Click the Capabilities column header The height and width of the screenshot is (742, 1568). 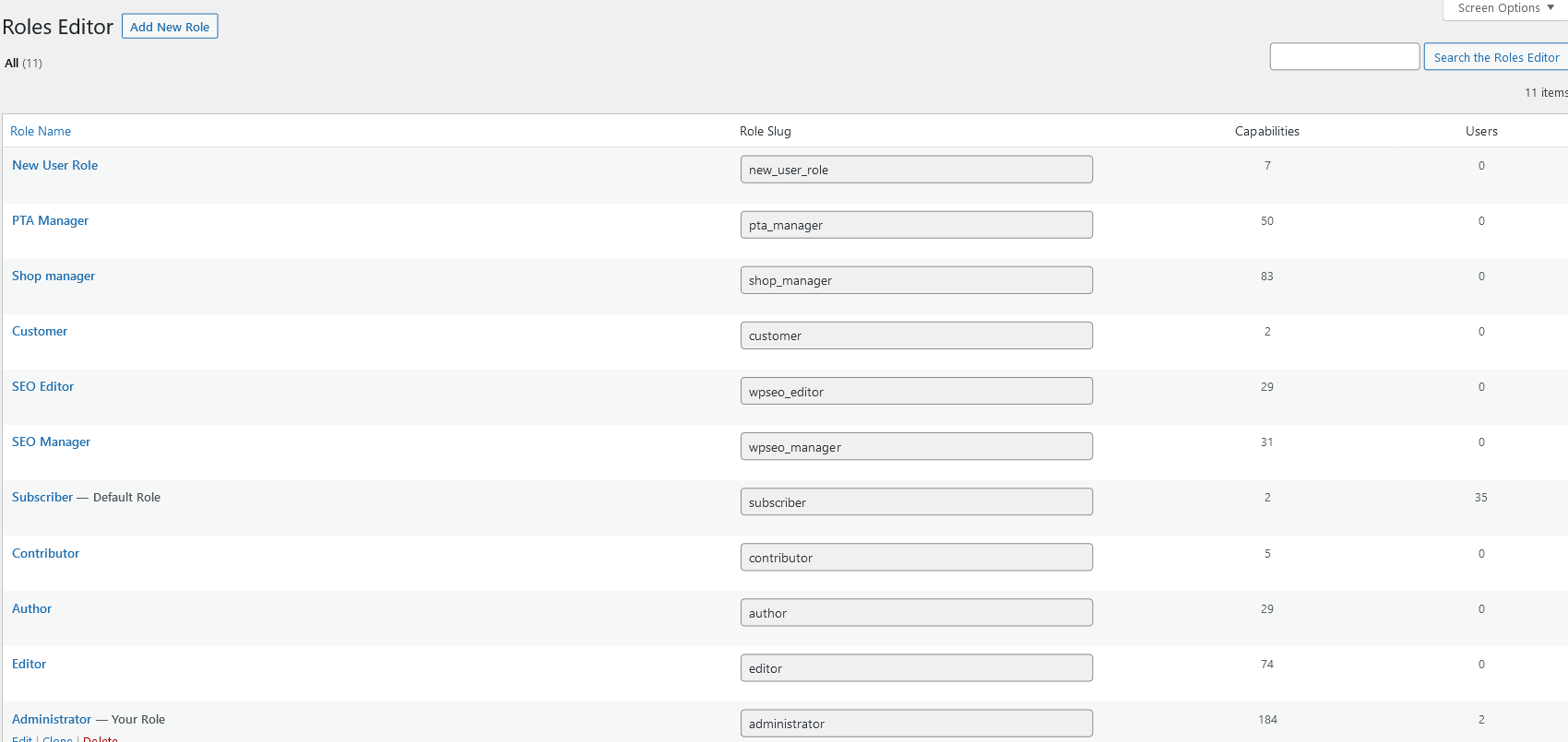1267,131
